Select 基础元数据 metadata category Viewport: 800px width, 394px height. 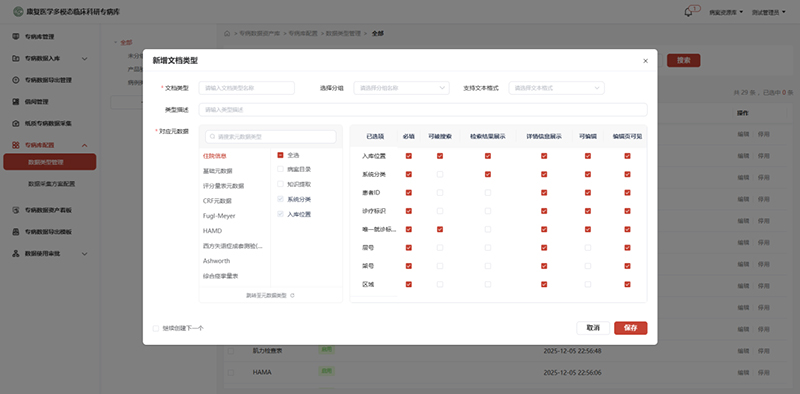[218, 171]
